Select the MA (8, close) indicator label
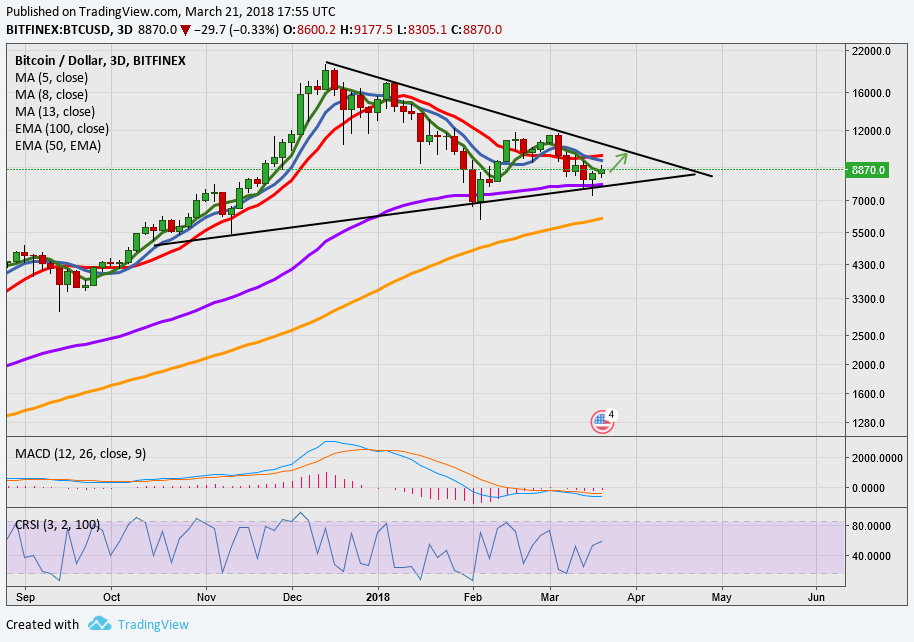Image resolution: width=914 pixels, height=642 pixels. click(x=51, y=94)
